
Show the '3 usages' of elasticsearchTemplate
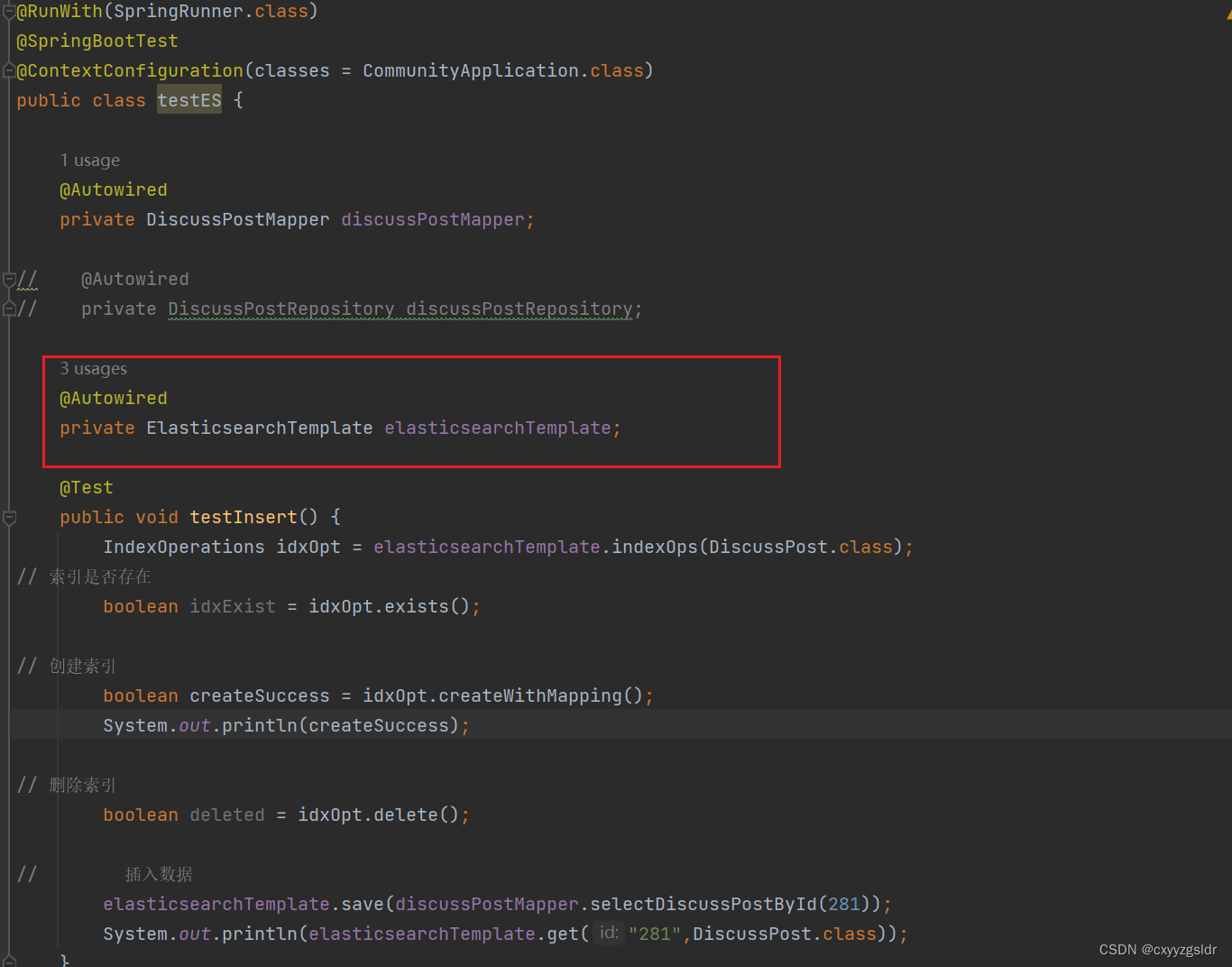(x=93, y=368)
